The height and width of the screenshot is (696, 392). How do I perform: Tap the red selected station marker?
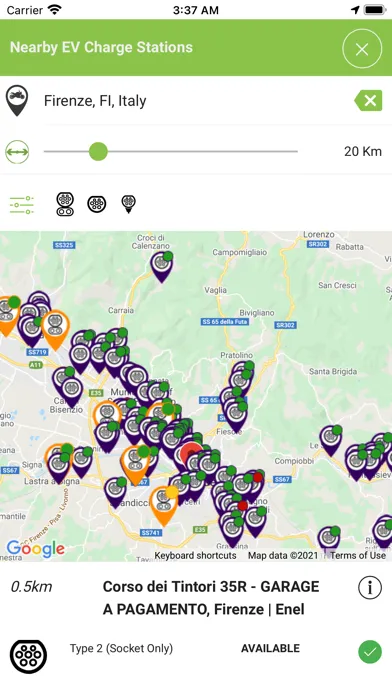pyautogui.click(x=191, y=452)
